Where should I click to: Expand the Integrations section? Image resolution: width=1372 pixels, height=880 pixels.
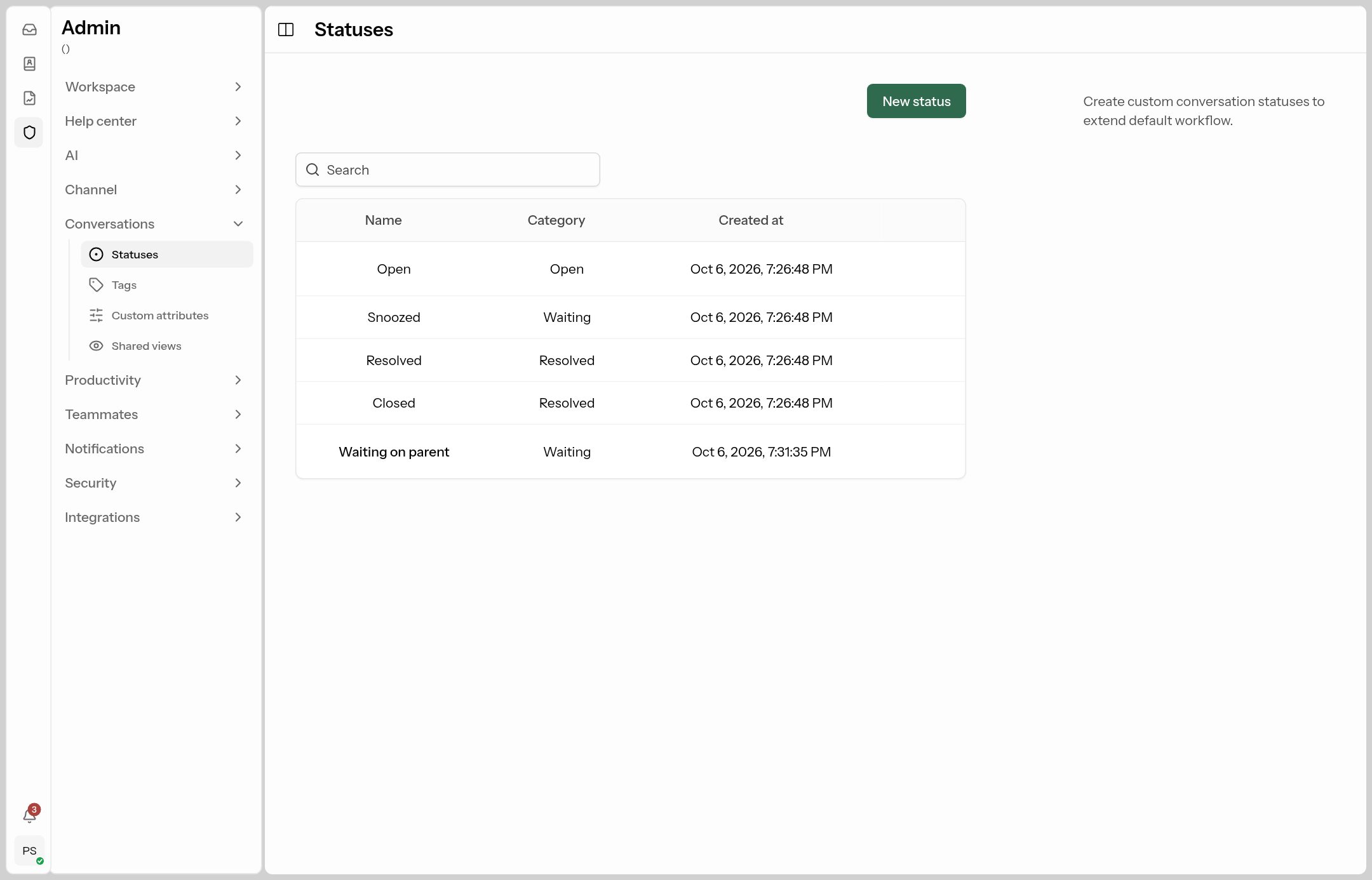point(154,517)
